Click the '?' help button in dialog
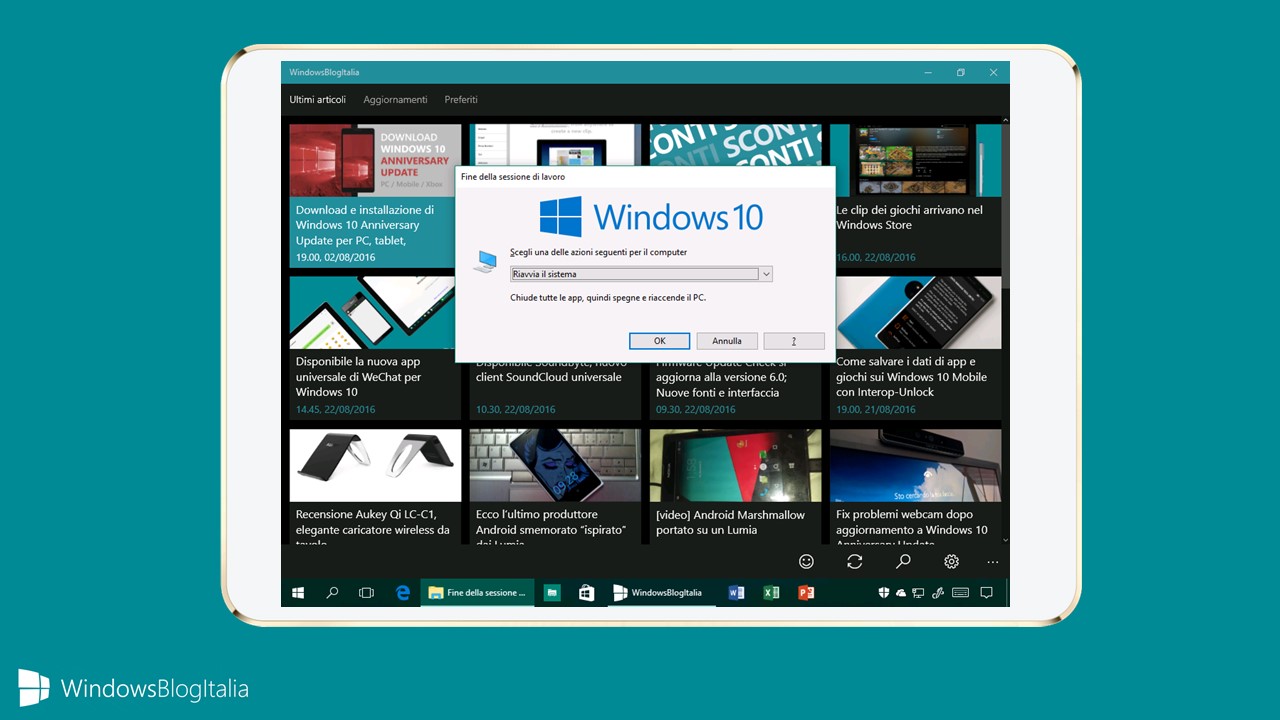This screenshot has height=720, width=1280. click(x=794, y=341)
